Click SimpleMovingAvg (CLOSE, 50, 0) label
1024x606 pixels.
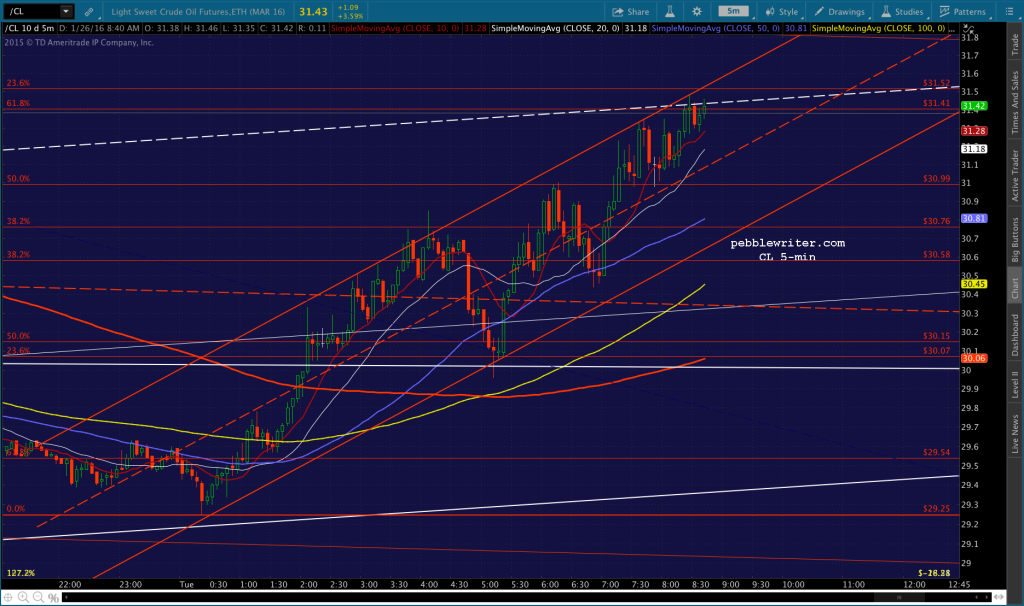(715, 29)
